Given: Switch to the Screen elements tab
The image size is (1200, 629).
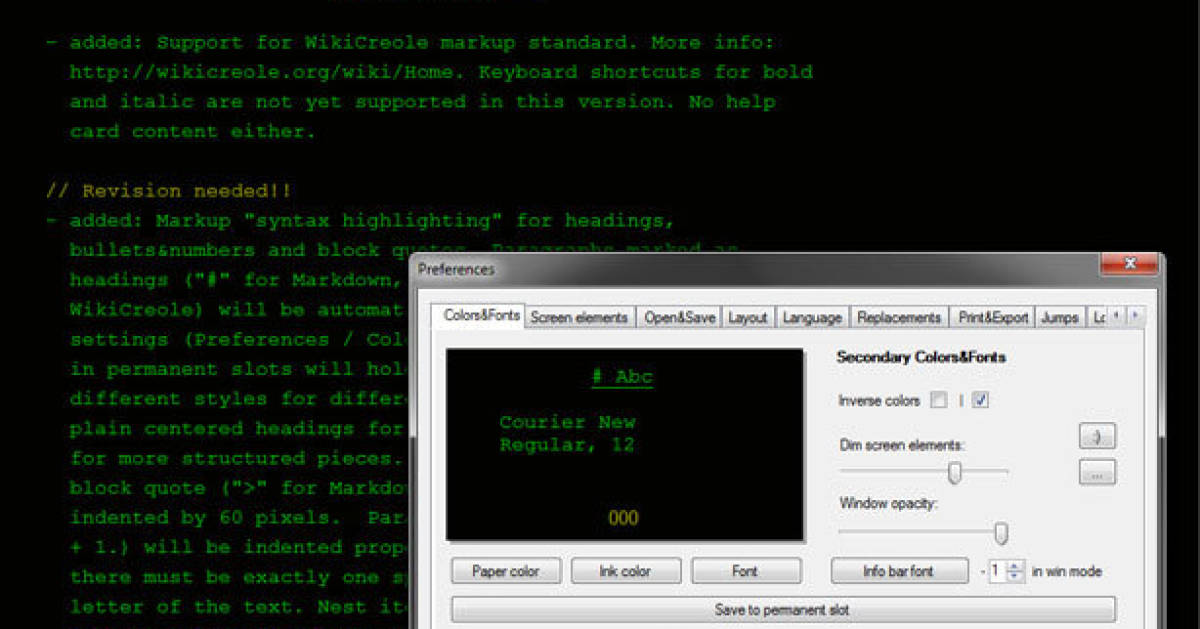Looking at the screenshot, I should click(580, 316).
